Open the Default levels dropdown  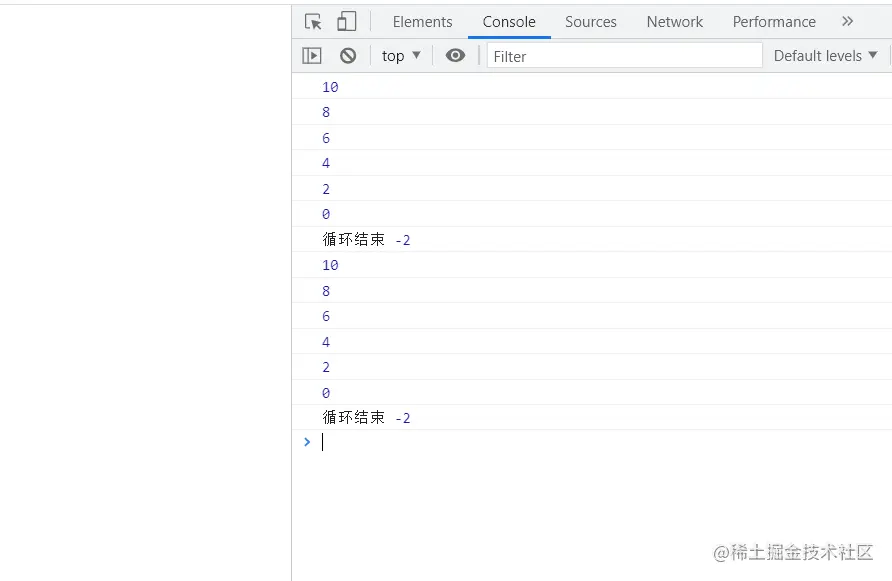click(825, 56)
